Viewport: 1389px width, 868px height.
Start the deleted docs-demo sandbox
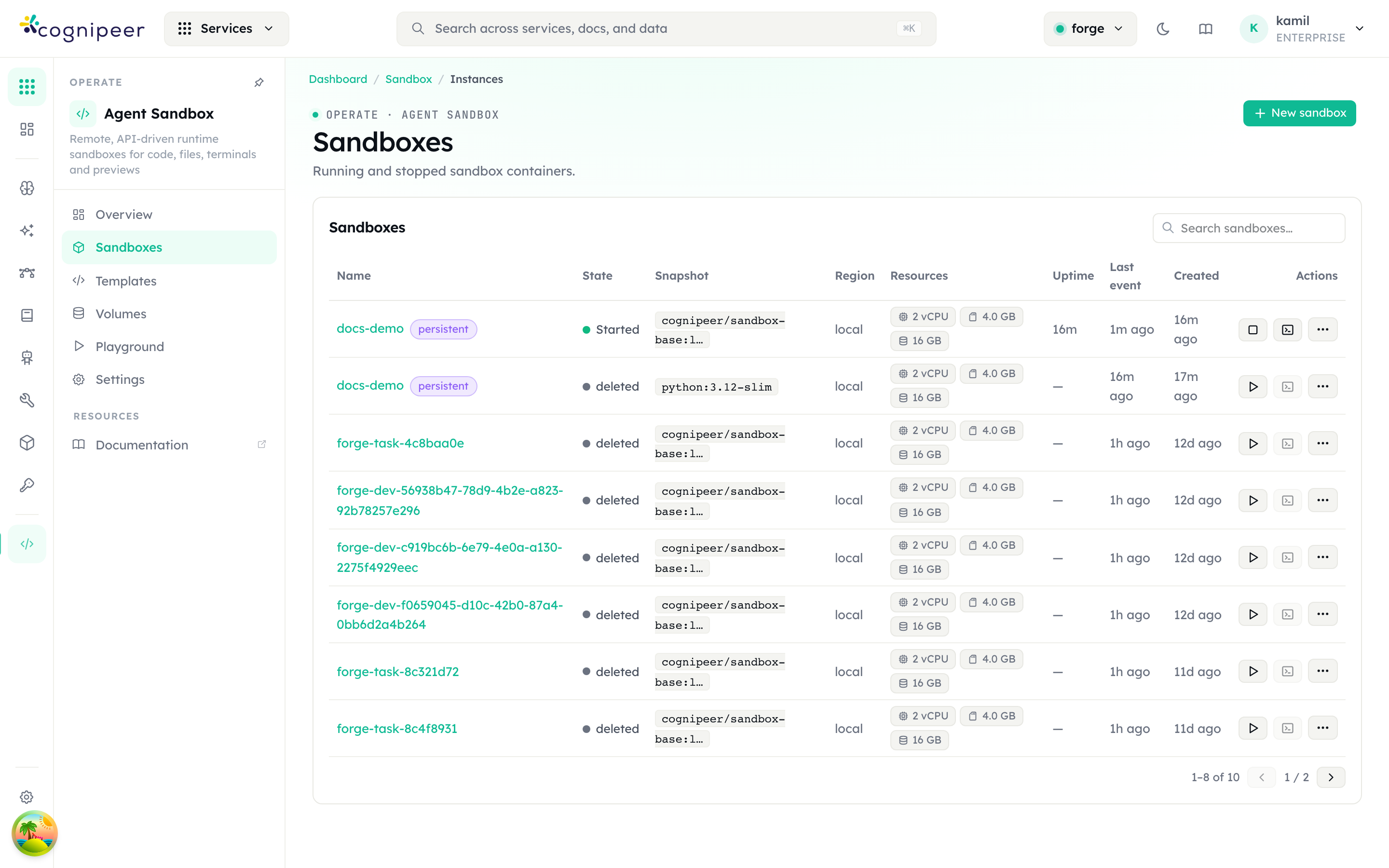point(1253,386)
